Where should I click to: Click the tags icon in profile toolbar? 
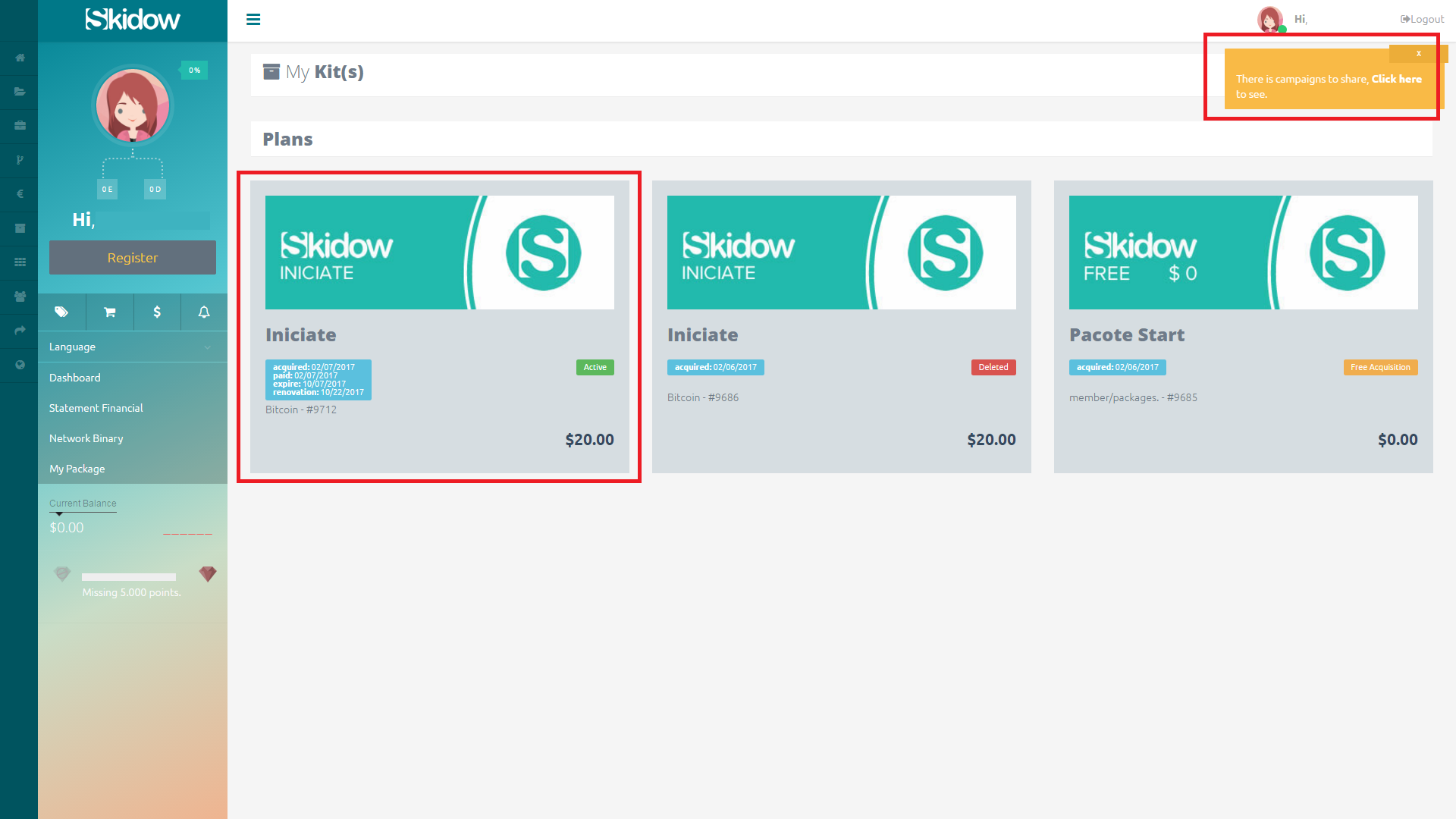point(61,312)
